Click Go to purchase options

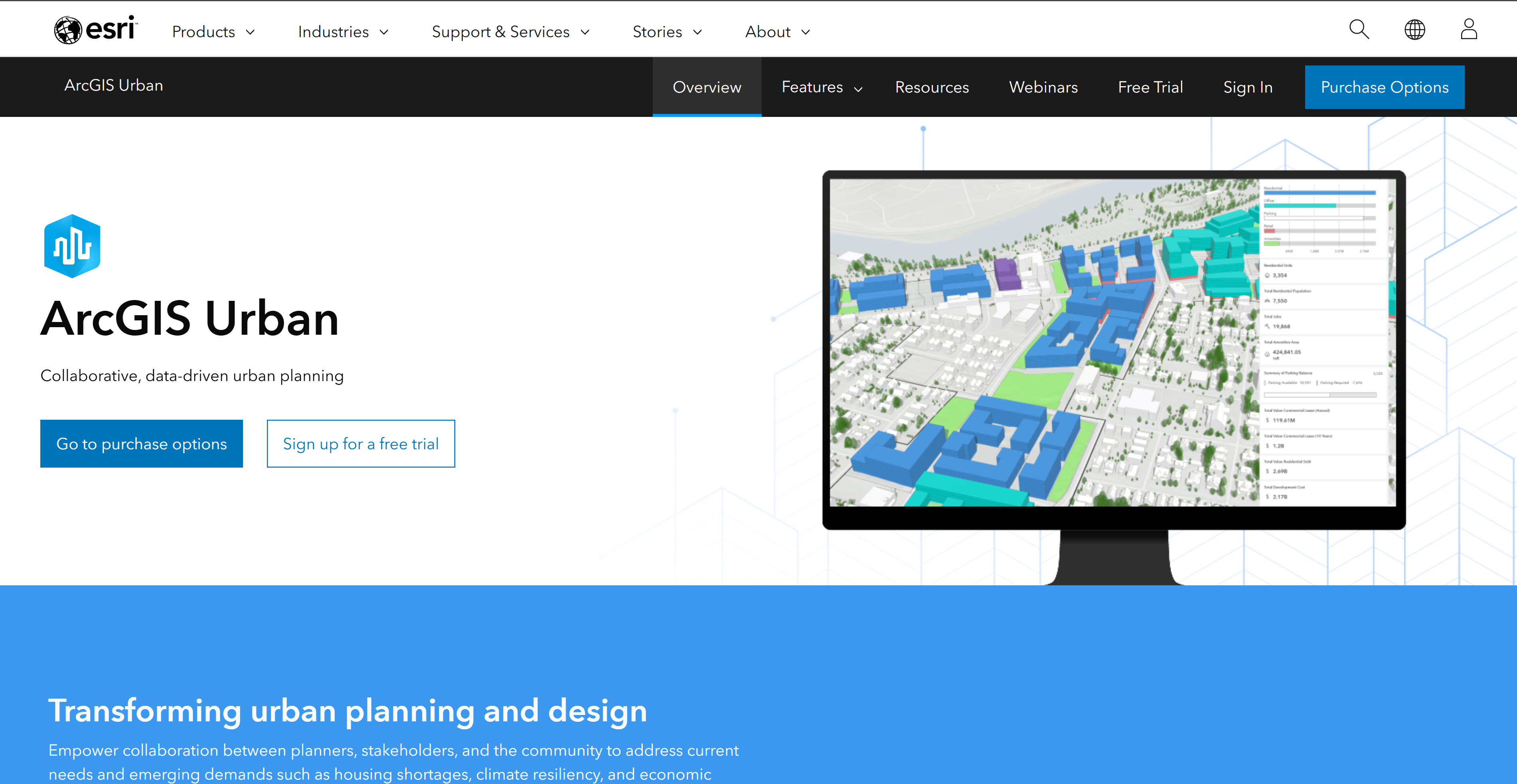click(141, 444)
